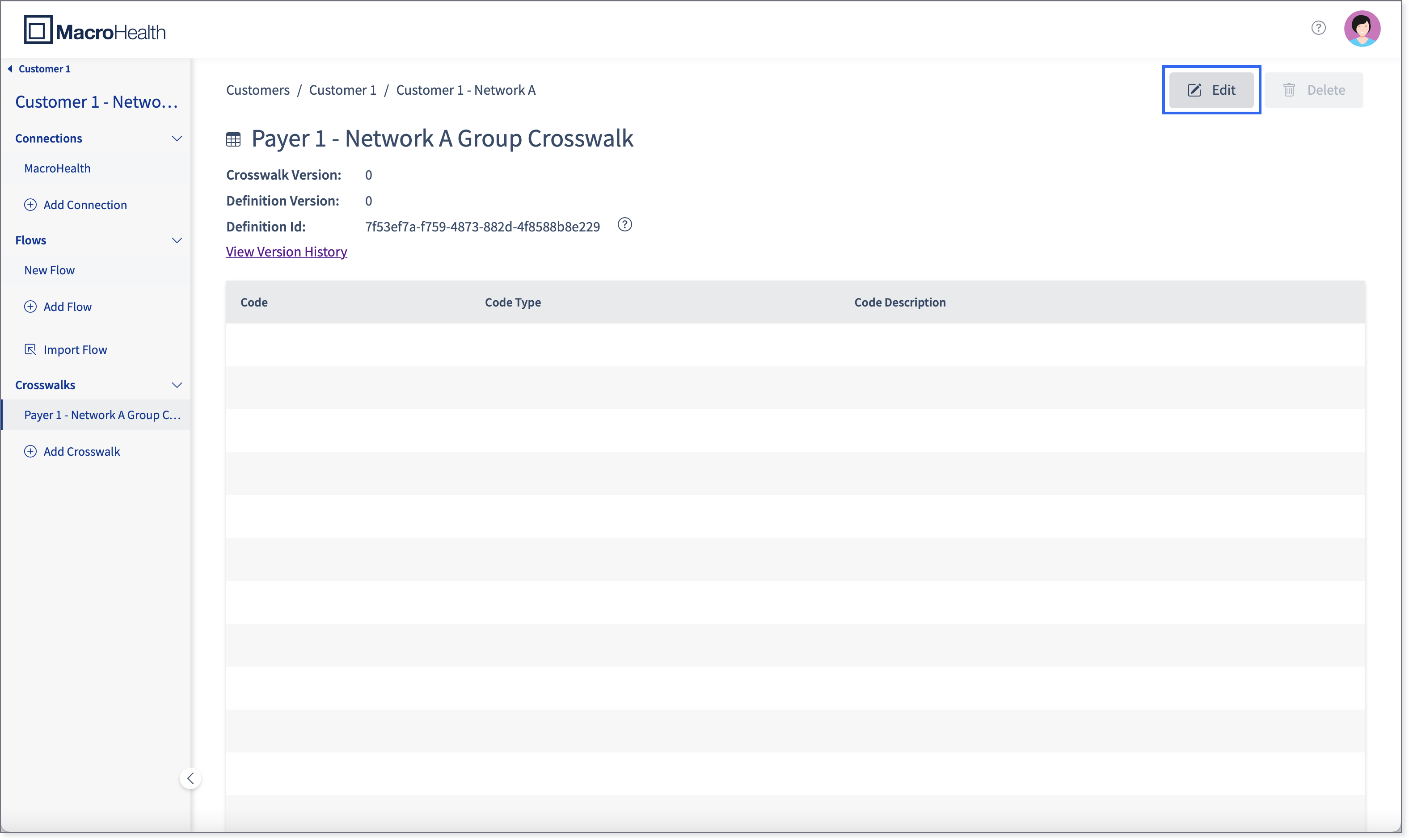Click the Customer 1 - Netwo… sidebar title
Viewport: 1409px width, 840px height.
point(96,102)
